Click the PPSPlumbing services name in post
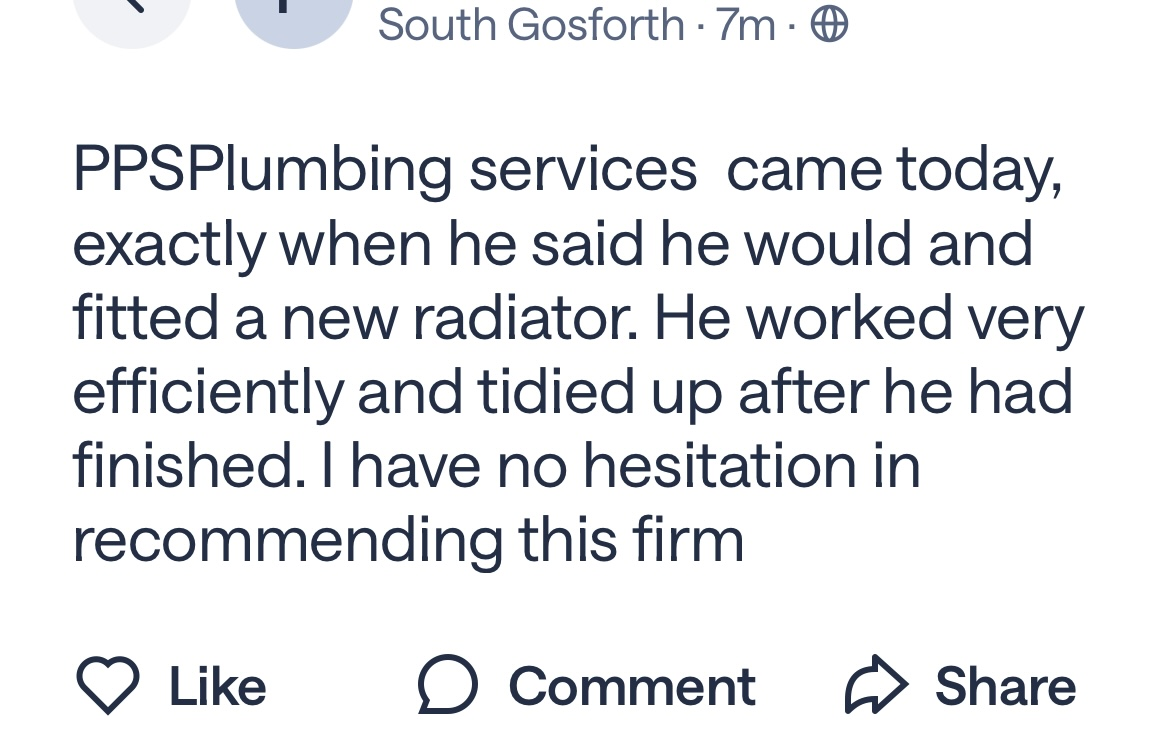The height and width of the screenshot is (744, 1170). click(x=384, y=170)
